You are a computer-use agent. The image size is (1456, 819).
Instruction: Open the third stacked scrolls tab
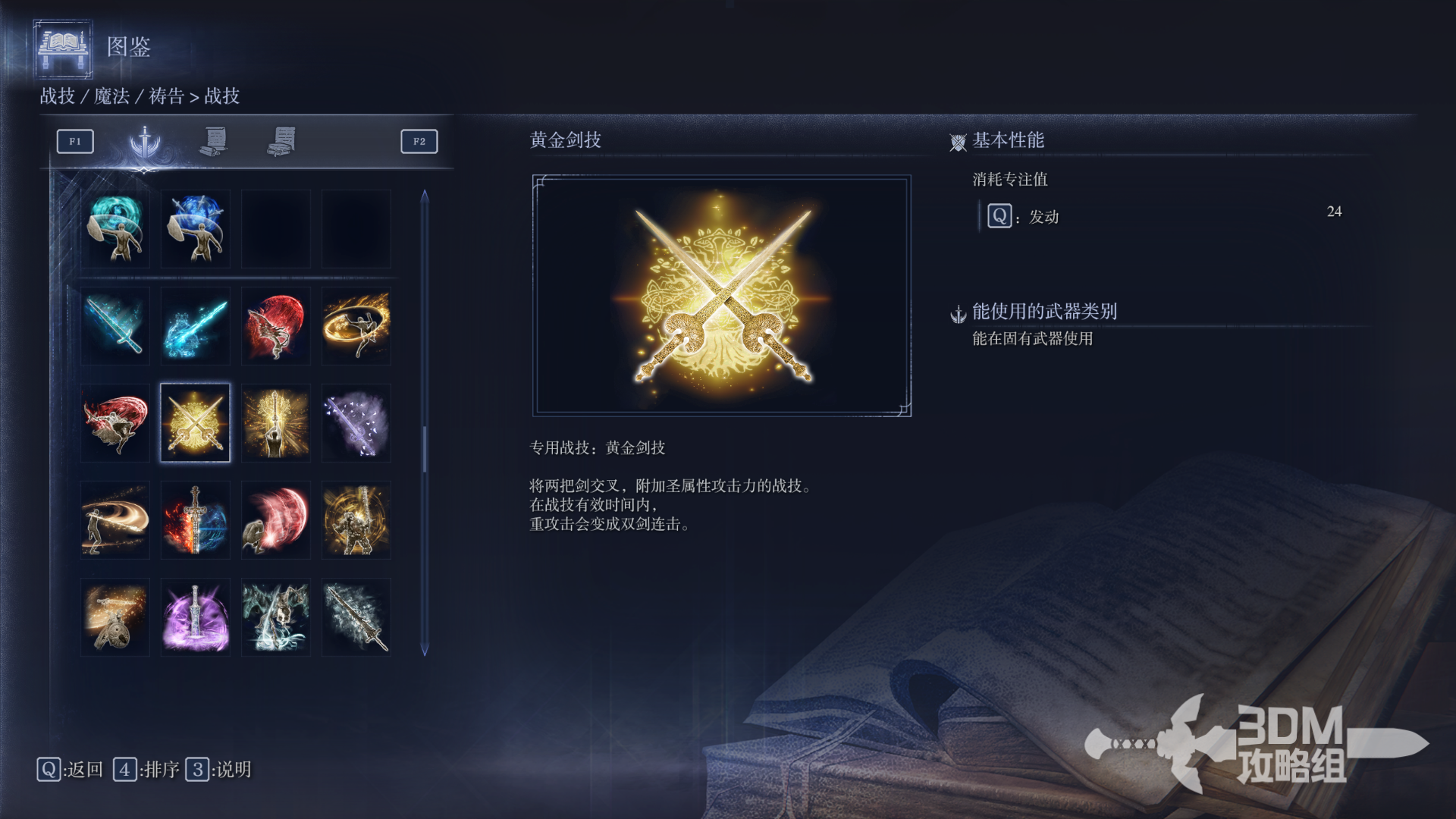(281, 141)
